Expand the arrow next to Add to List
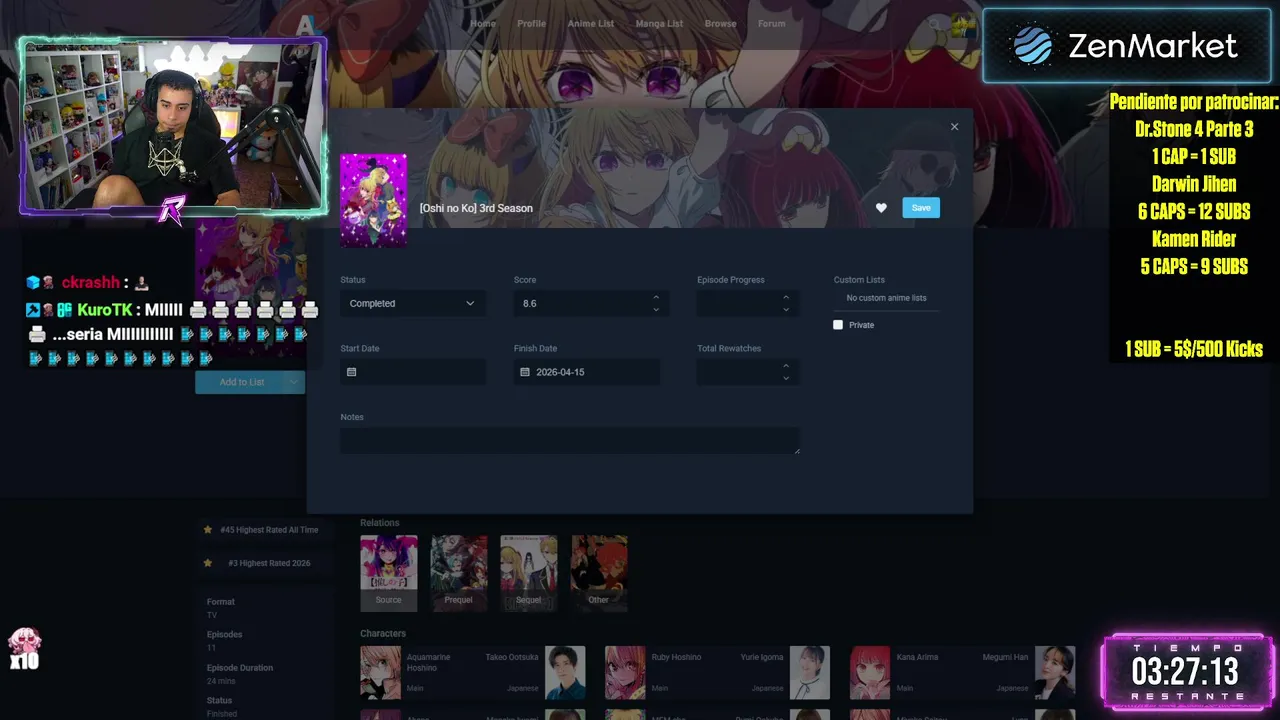Viewport: 1280px width, 720px height. tap(293, 382)
